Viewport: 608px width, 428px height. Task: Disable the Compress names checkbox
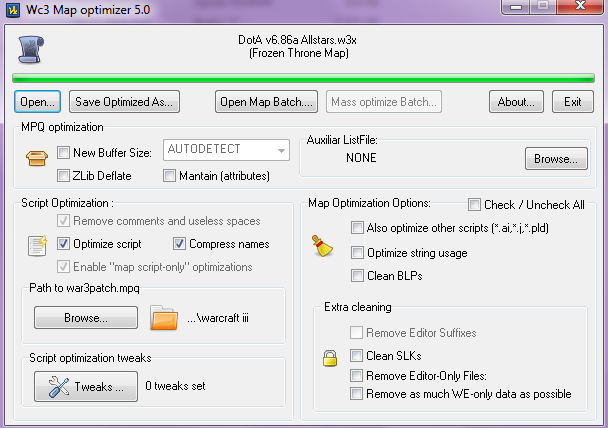pyautogui.click(x=179, y=244)
